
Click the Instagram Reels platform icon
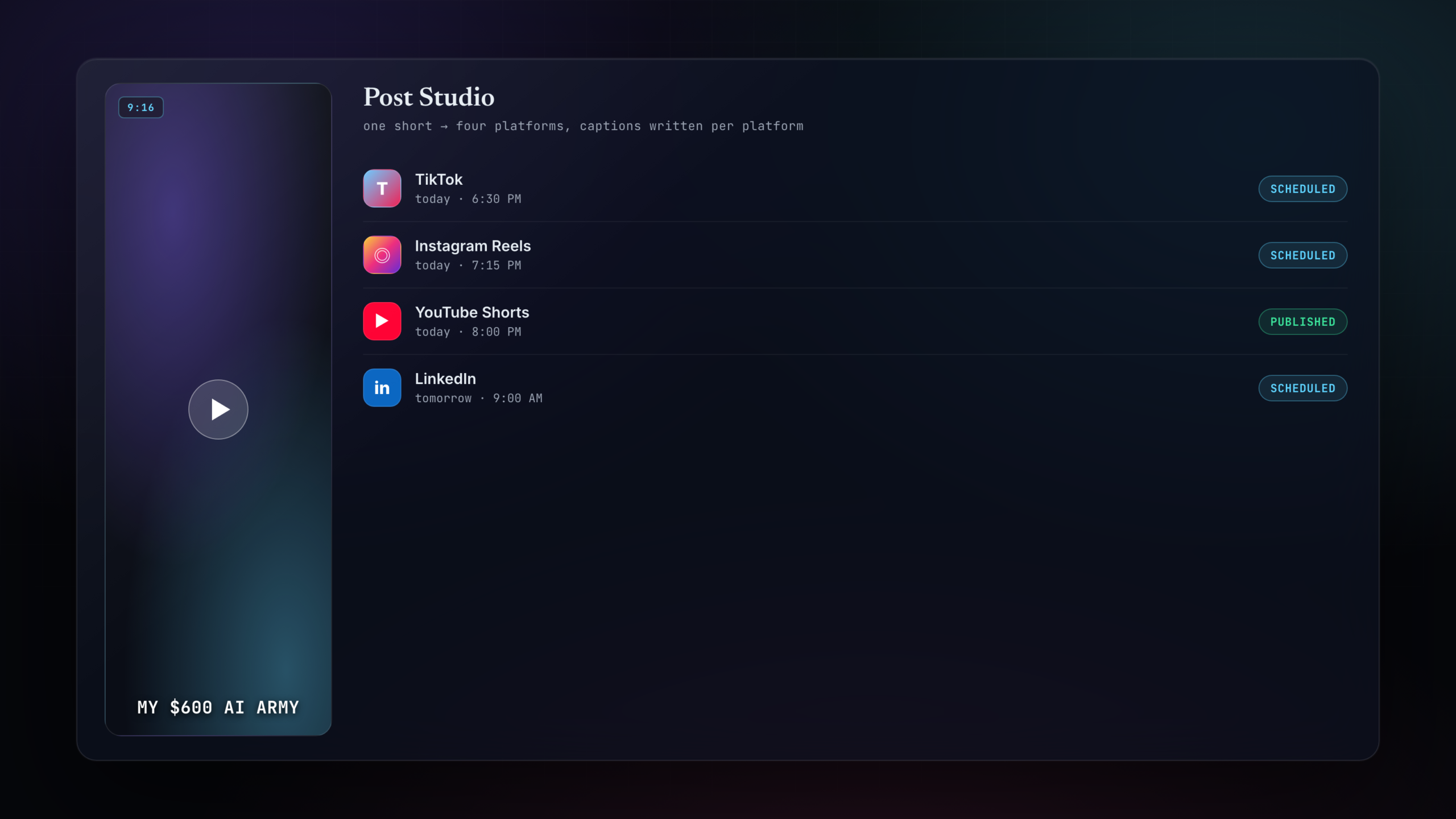pos(382,255)
